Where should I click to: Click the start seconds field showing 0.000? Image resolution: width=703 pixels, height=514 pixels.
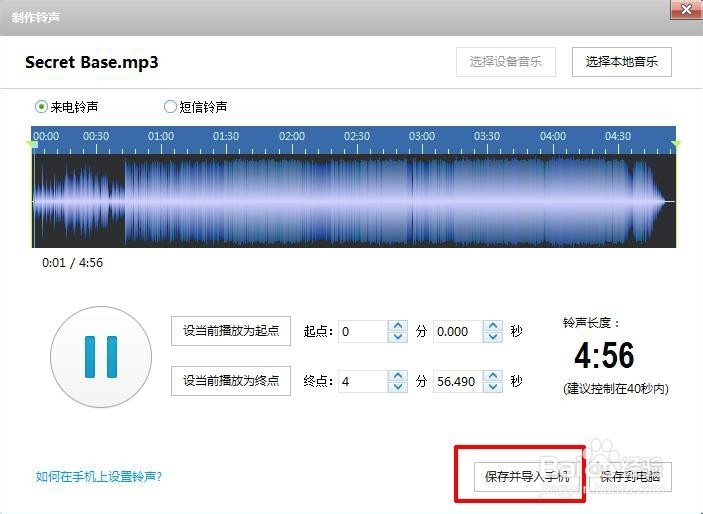458,331
